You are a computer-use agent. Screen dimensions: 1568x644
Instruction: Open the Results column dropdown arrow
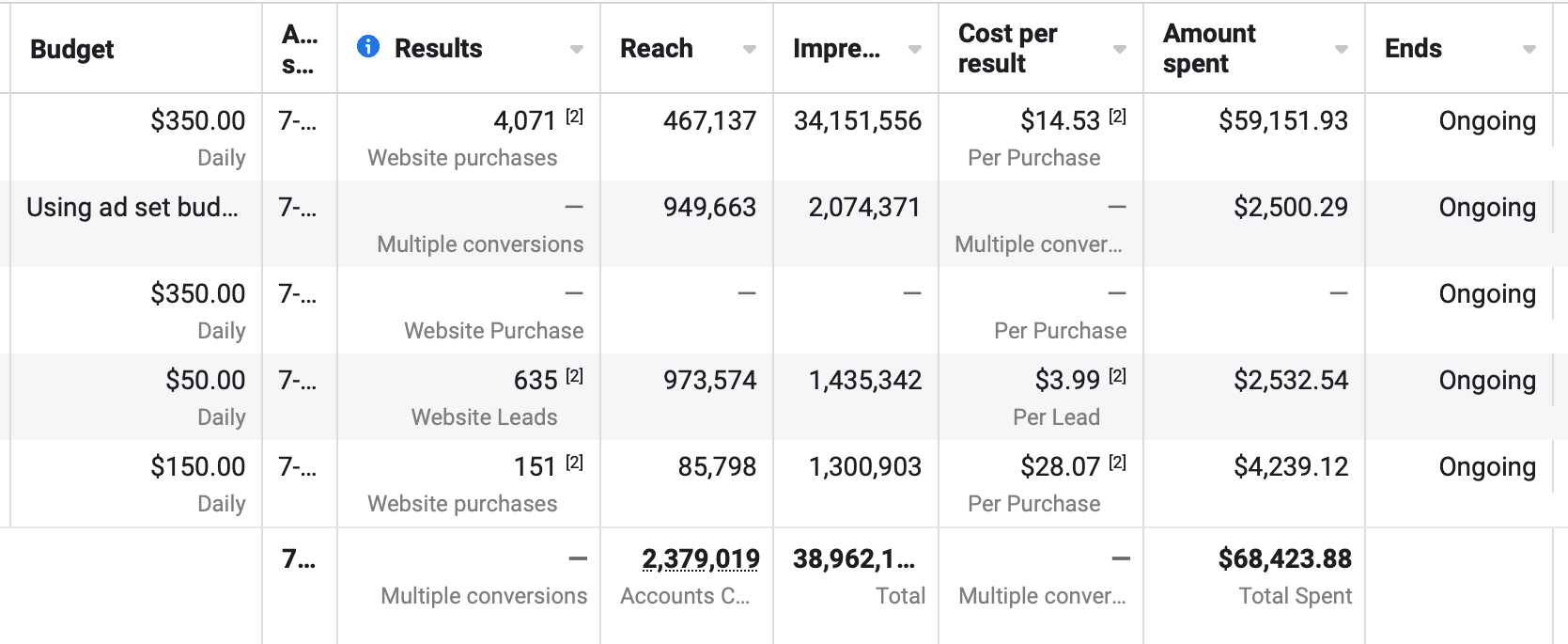coord(577,49)
